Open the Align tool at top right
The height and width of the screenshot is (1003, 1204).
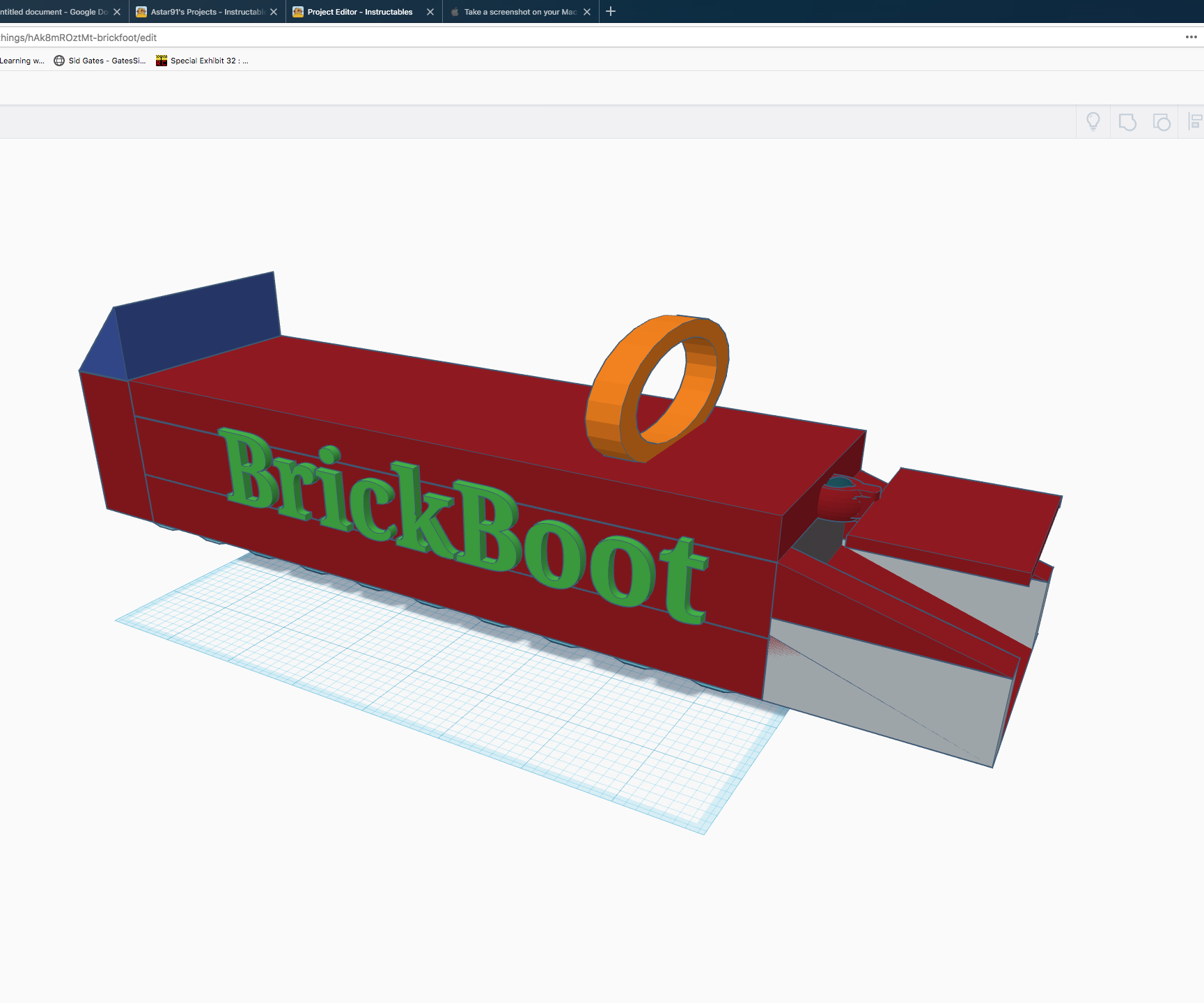click(1195, 121)
